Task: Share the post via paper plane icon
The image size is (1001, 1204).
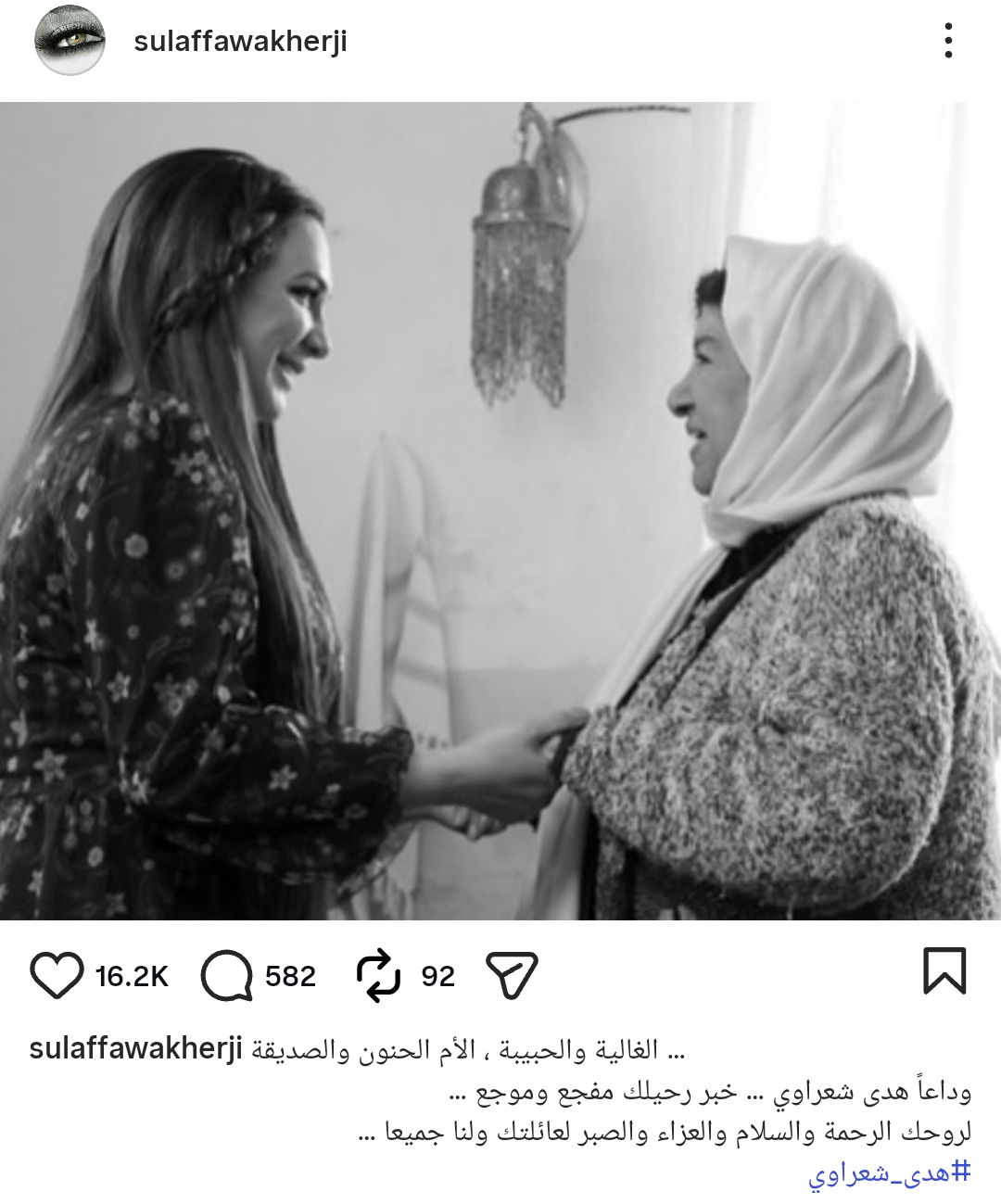Action: click(x=512, y=976)
